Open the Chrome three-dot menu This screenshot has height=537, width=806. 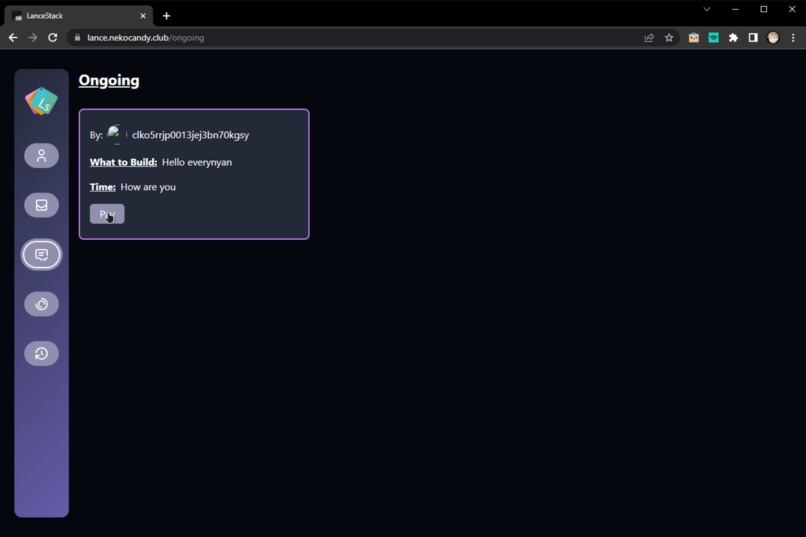tap(793, 38)
